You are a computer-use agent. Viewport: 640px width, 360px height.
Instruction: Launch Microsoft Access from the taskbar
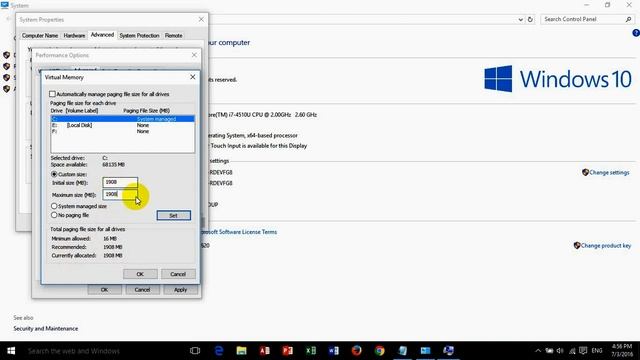264,351
